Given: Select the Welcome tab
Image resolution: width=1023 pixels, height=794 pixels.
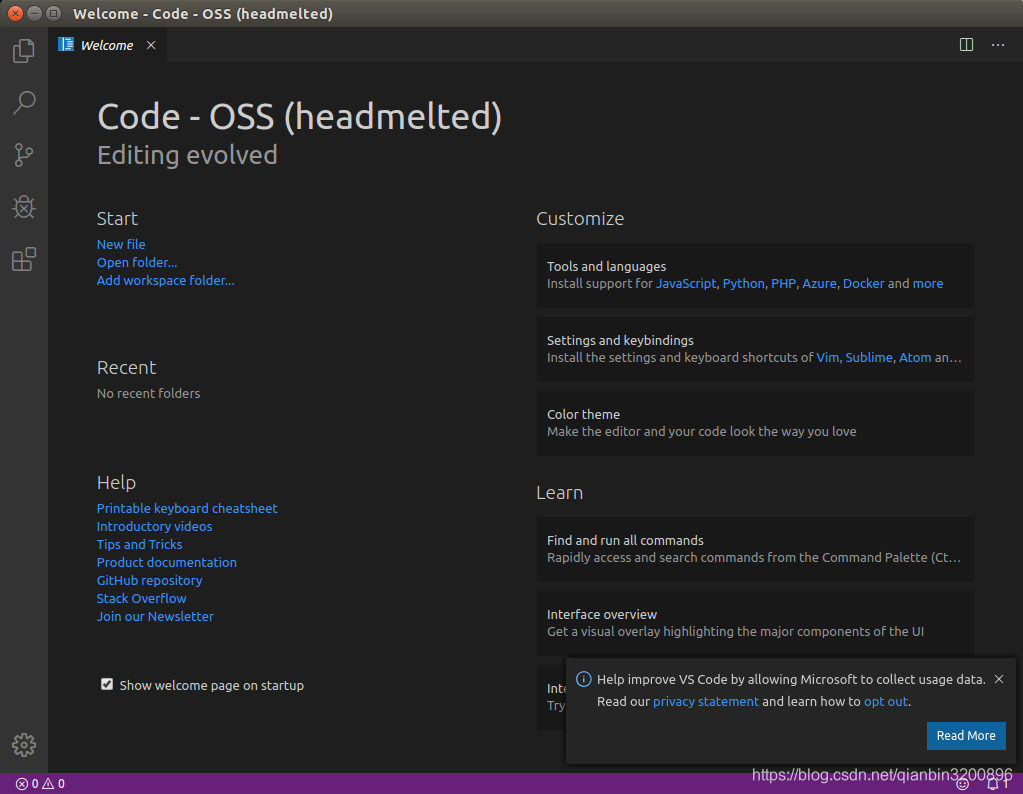Looking at the screenshot, I should (x=108, y=45).
